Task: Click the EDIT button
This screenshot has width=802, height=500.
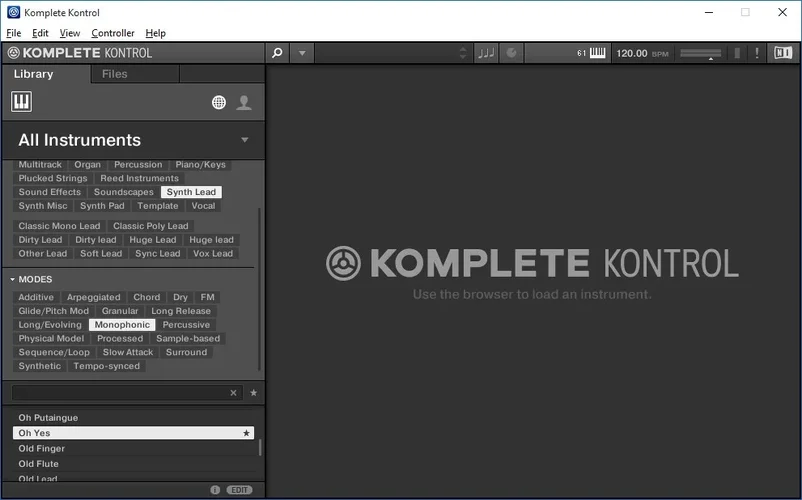Action: tap(239, 490)
